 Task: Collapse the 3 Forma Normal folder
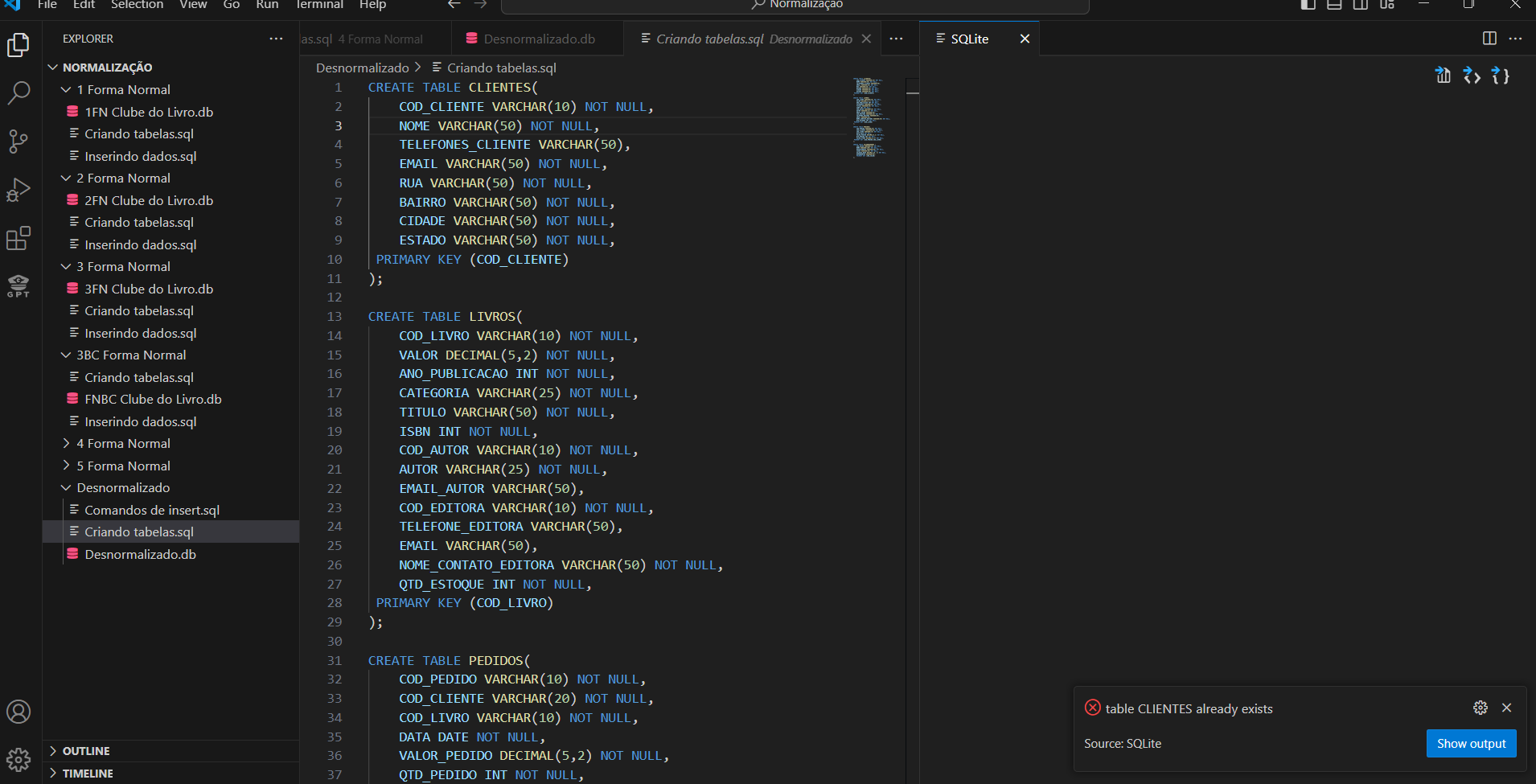coord(170,266)
